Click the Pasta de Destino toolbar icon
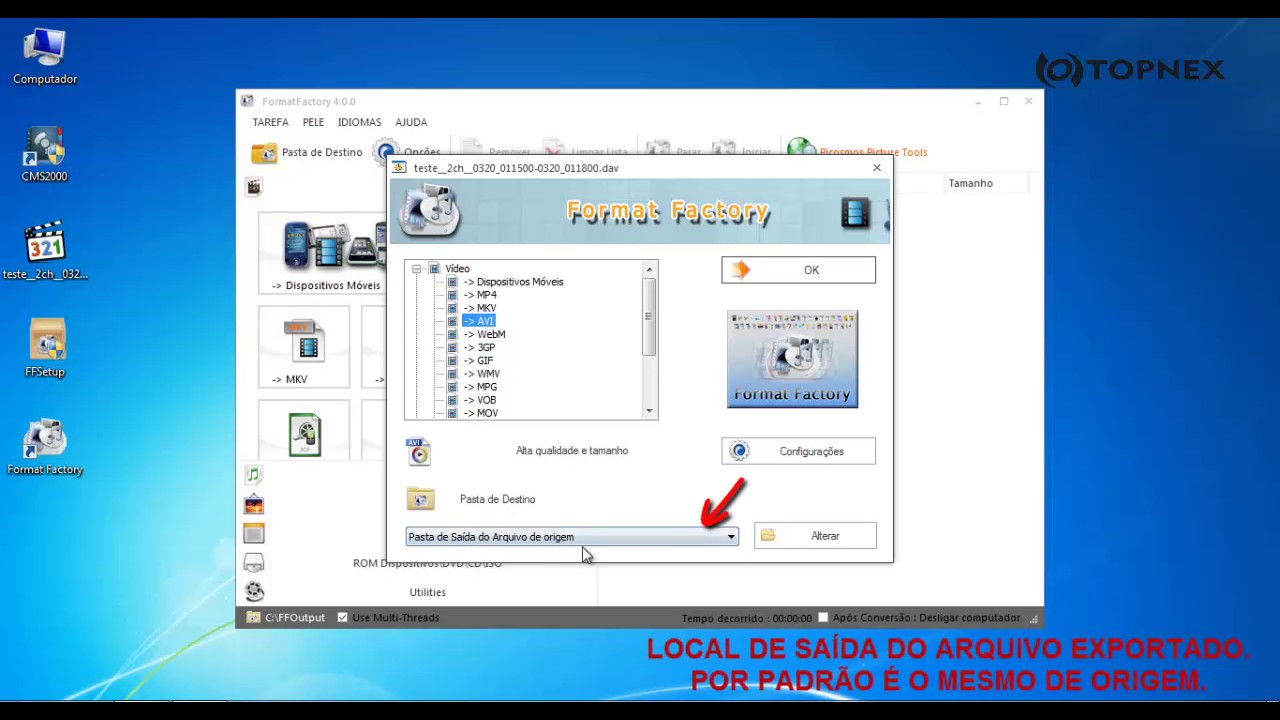Screen dimensions: 1280x720 click(x=264, y=152)
